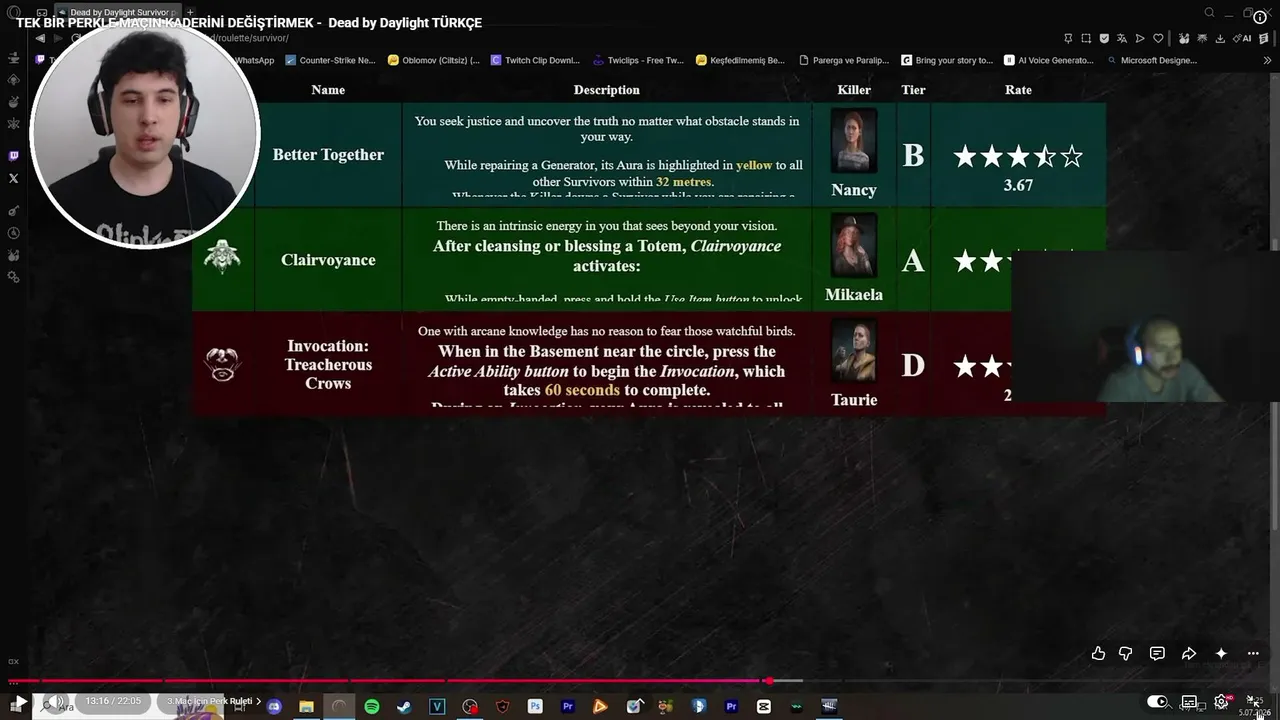Click the Invocation: Treacherous Crows name
Viewport: 1280px width, 720px height.
[328, 365]
